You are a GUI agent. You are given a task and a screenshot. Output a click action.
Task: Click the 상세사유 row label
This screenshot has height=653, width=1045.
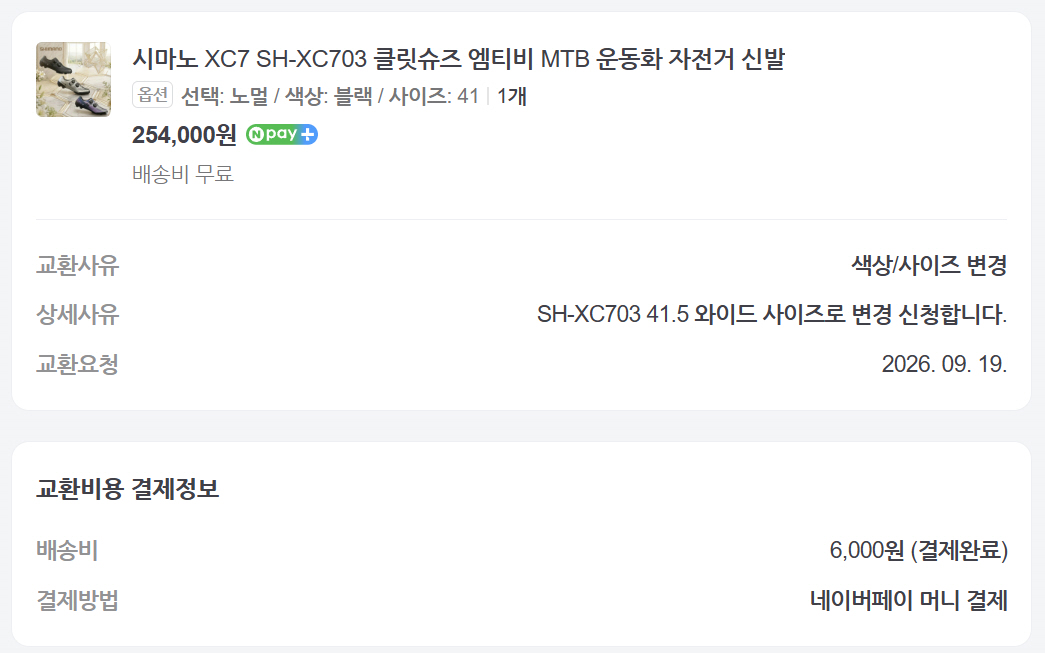[x=77, y=315]
